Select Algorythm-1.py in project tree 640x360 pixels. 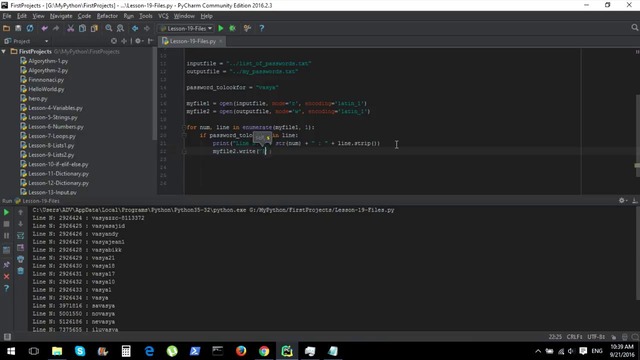click(x=48, y=61)
